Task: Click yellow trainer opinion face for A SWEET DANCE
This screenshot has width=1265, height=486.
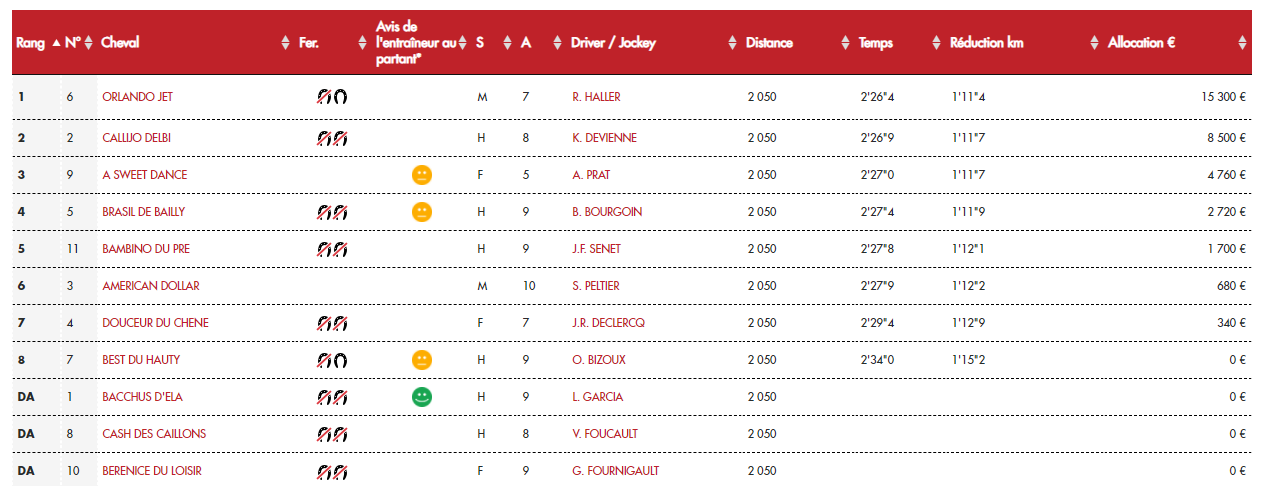Action: click(422, 175)
